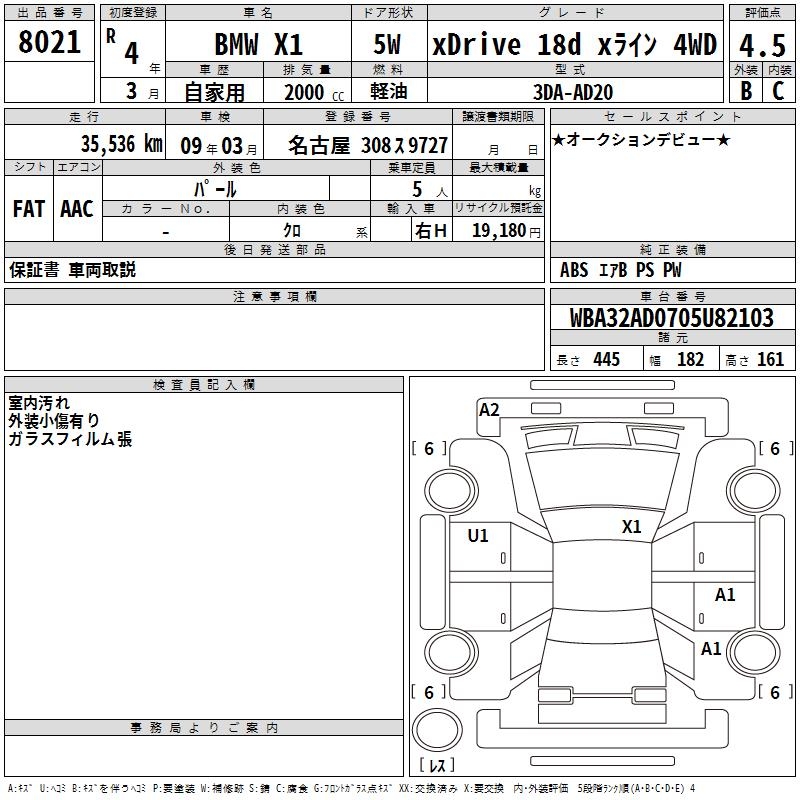Click equipment list ABS エアB PS PW

620,270
